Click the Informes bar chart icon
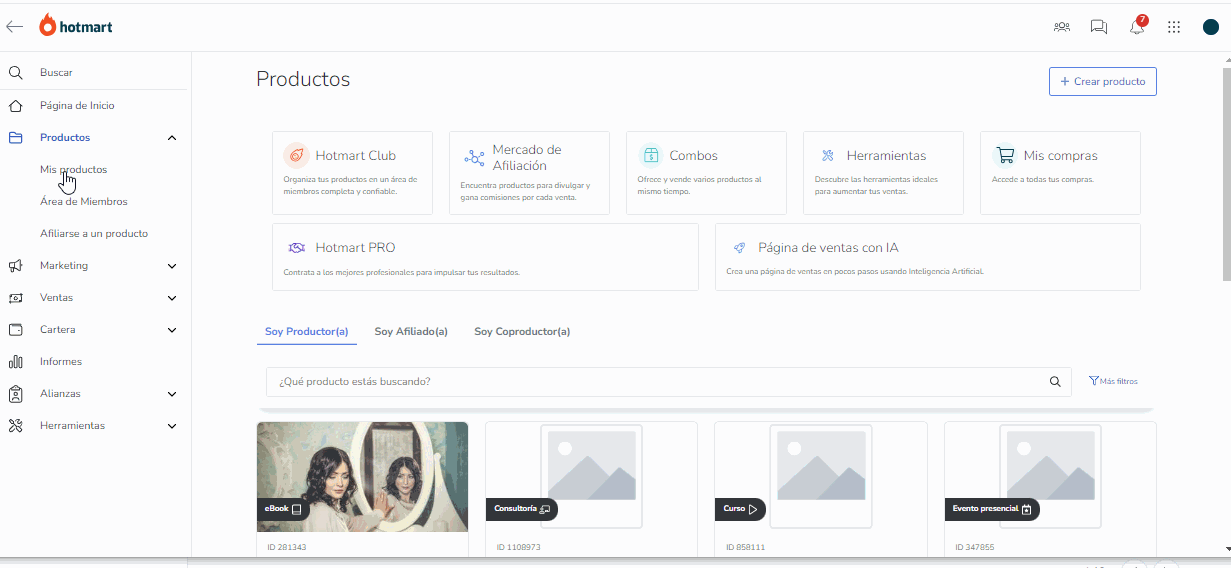This screenshot has width=1231, height=568. click(x=15, y=361)
